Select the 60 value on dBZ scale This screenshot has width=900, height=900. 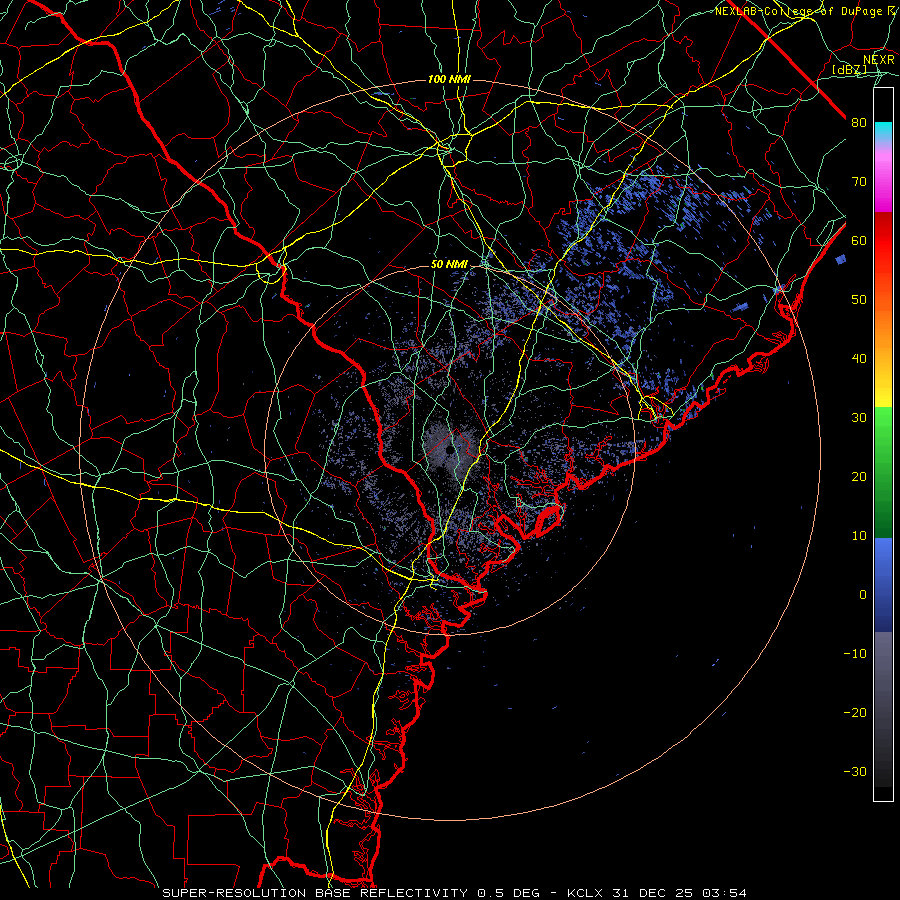pos(859,240)
